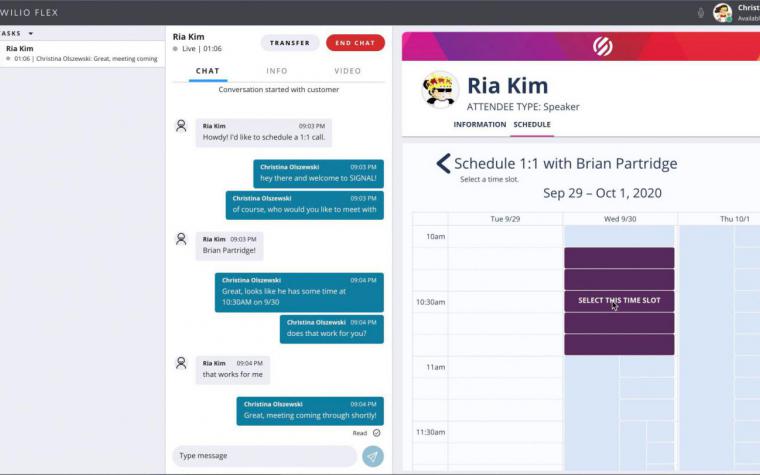Select the SCHEDULE tab in profile
The image size is (760, 475).
[532, 125]
